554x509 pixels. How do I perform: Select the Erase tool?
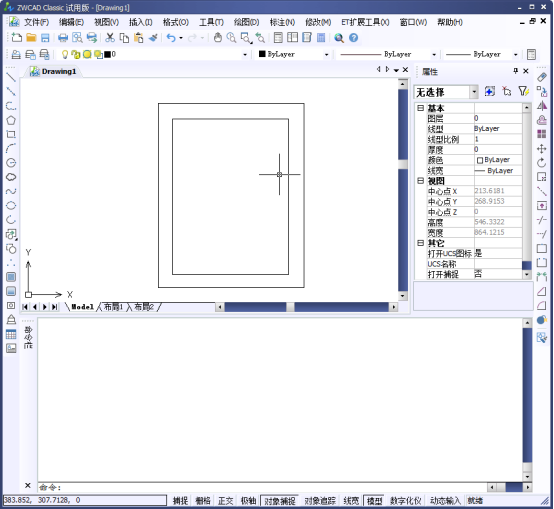pos(542,77)
